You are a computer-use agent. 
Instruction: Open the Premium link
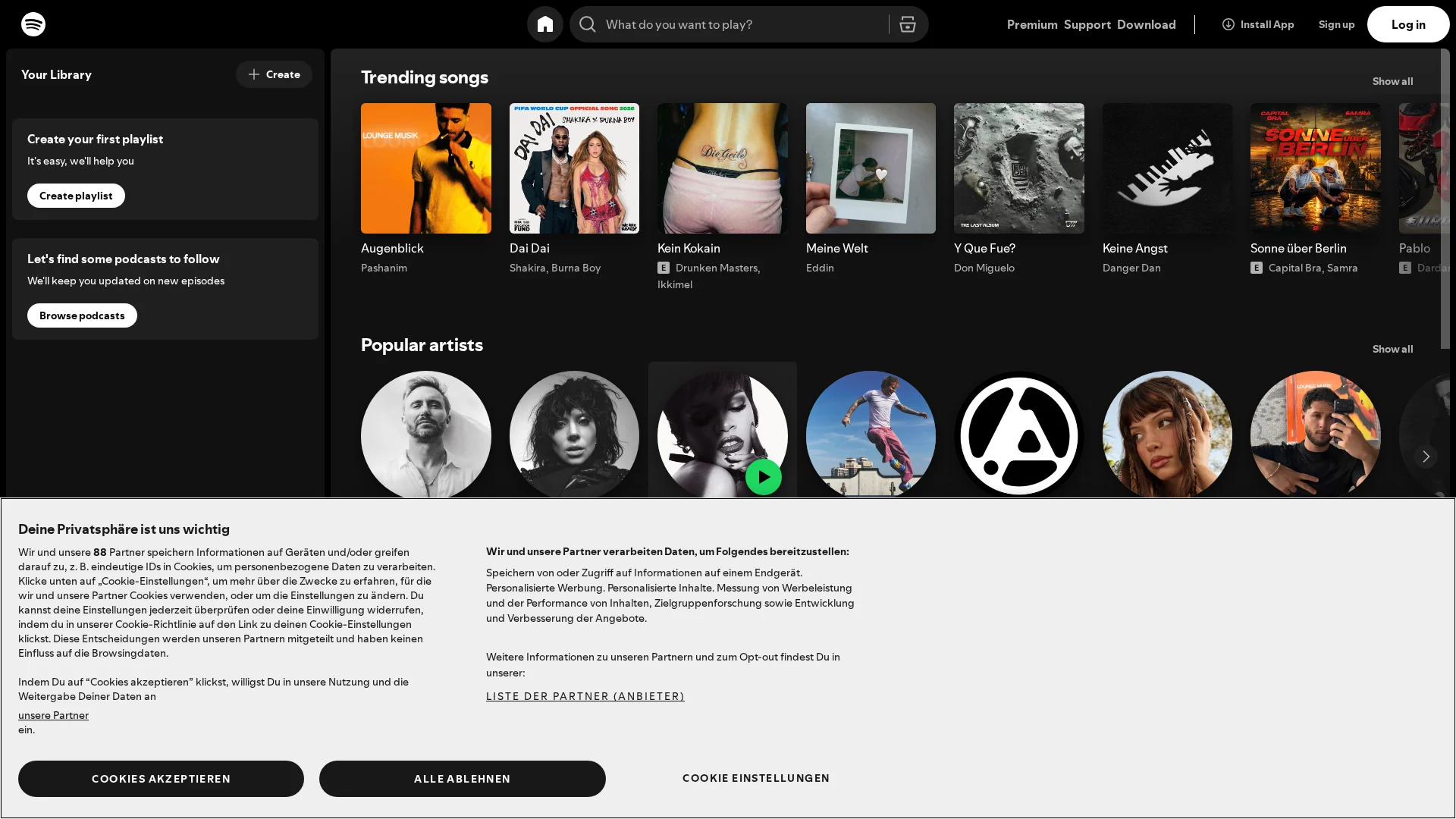click(x=1032, y=24)
